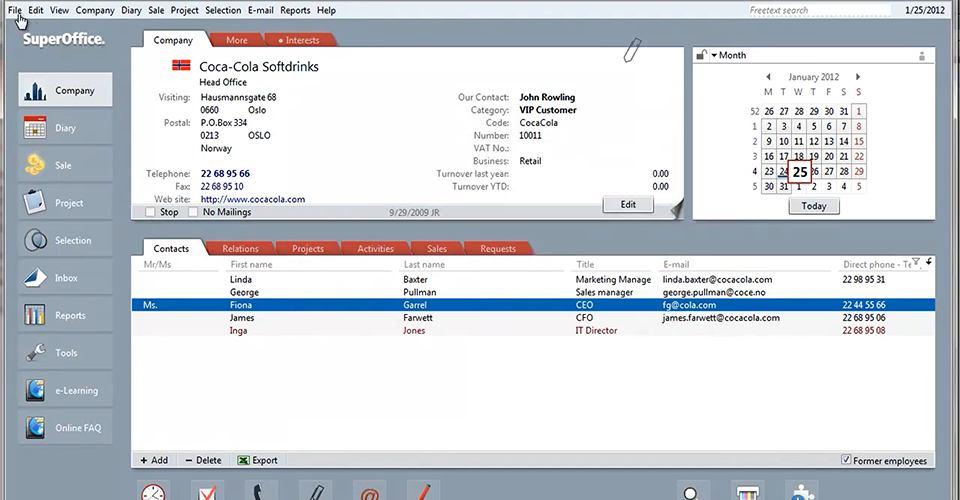Open the Selection navigator button

click(65, 240)
